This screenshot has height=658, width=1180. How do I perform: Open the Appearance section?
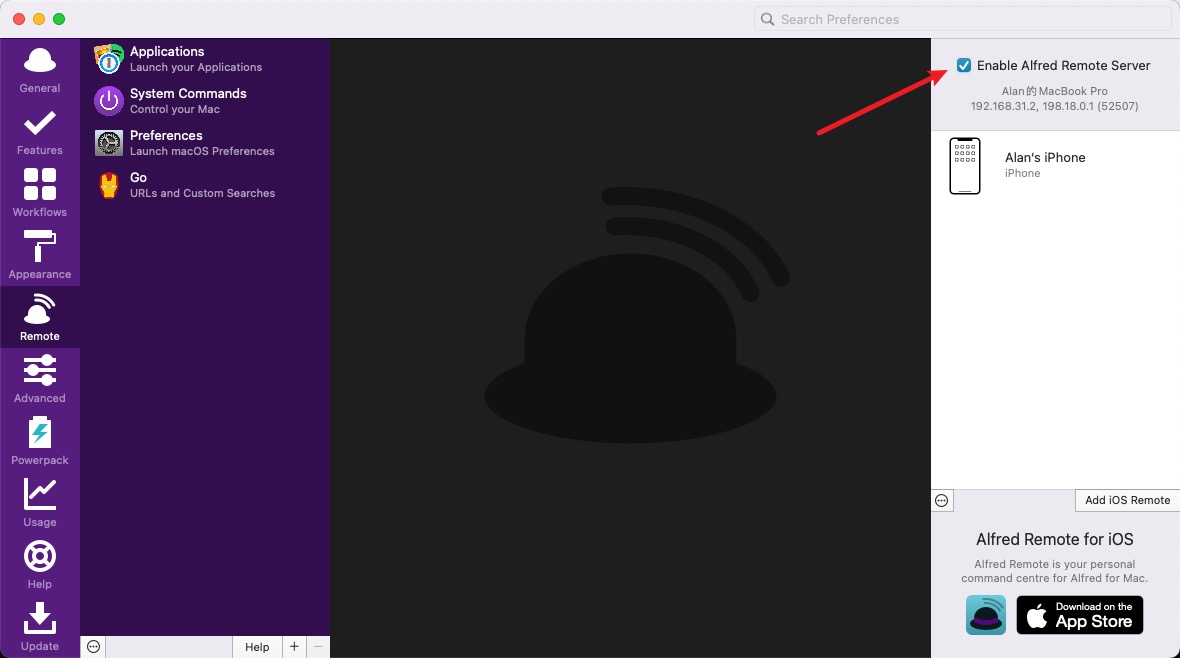click(40, 256)
